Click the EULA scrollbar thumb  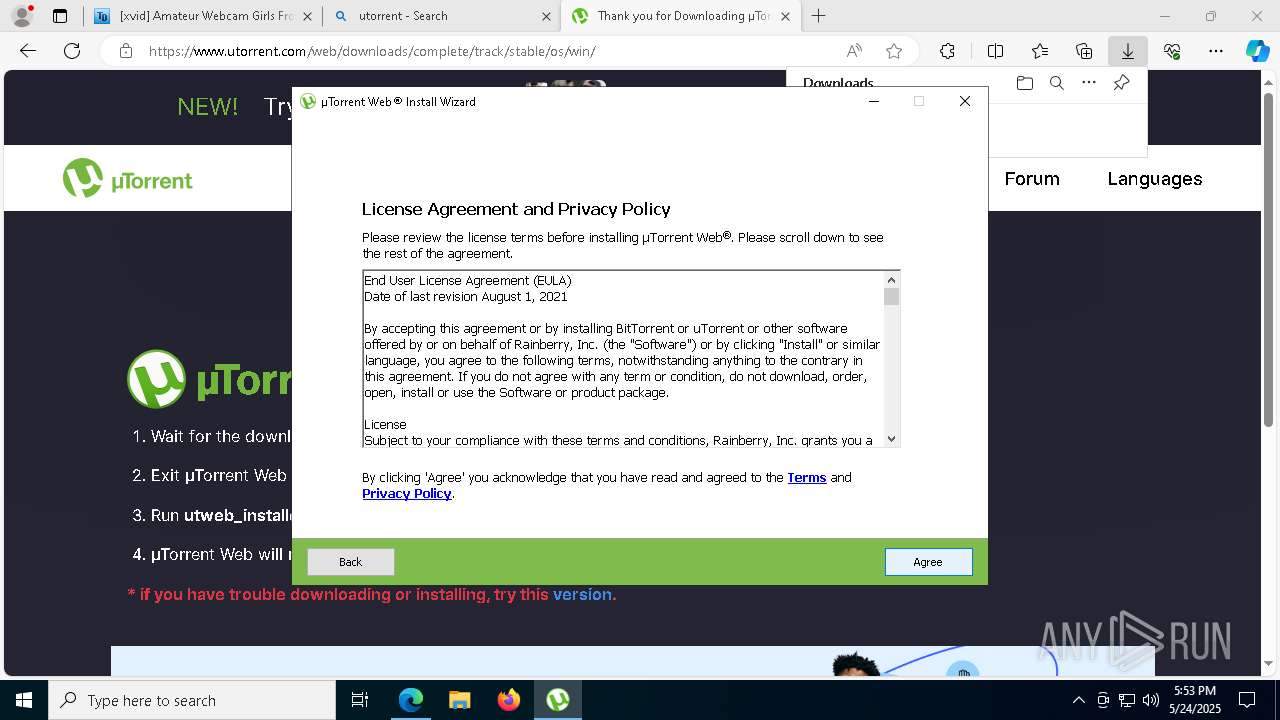coord(892,297)
